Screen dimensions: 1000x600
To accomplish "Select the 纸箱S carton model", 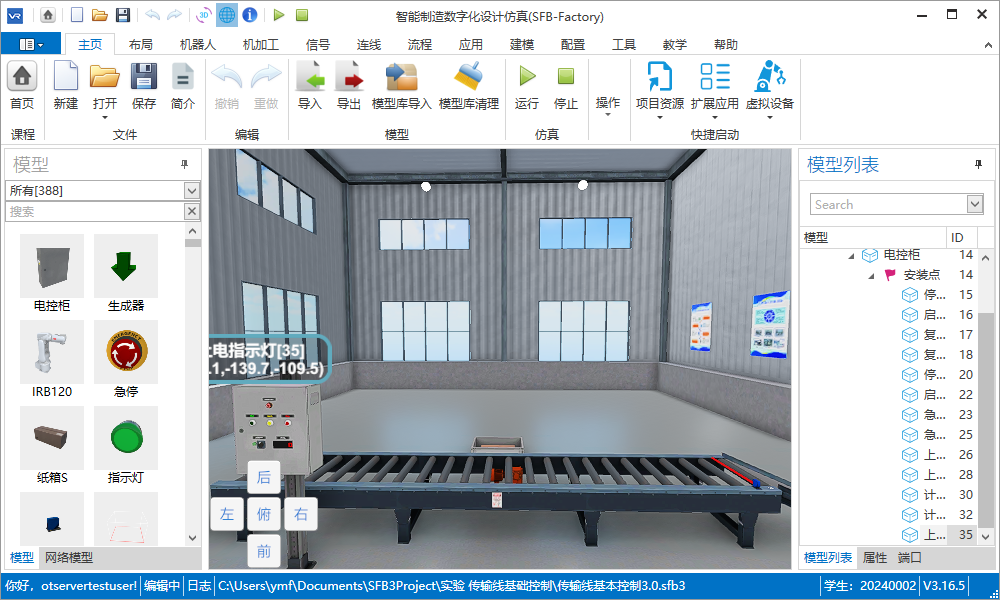I will 52,438.
